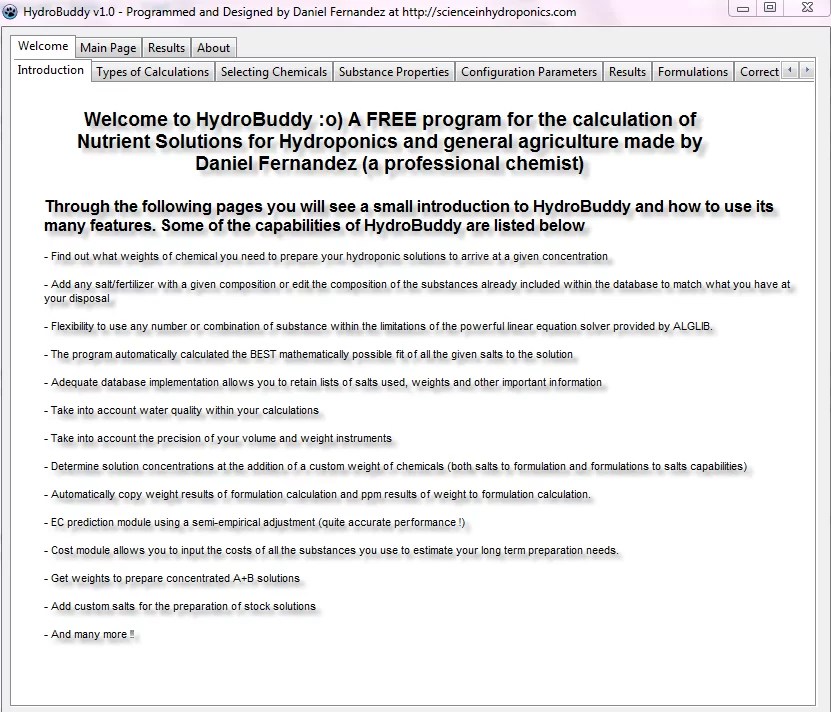
Task: Click the 'precision of your volume and weight' line
Action: pos(218,439)
